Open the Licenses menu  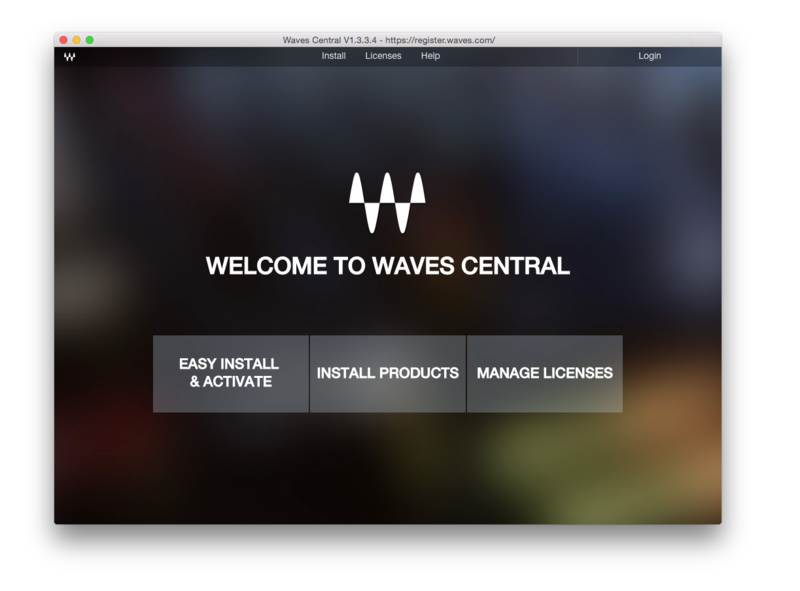point(383,56)
